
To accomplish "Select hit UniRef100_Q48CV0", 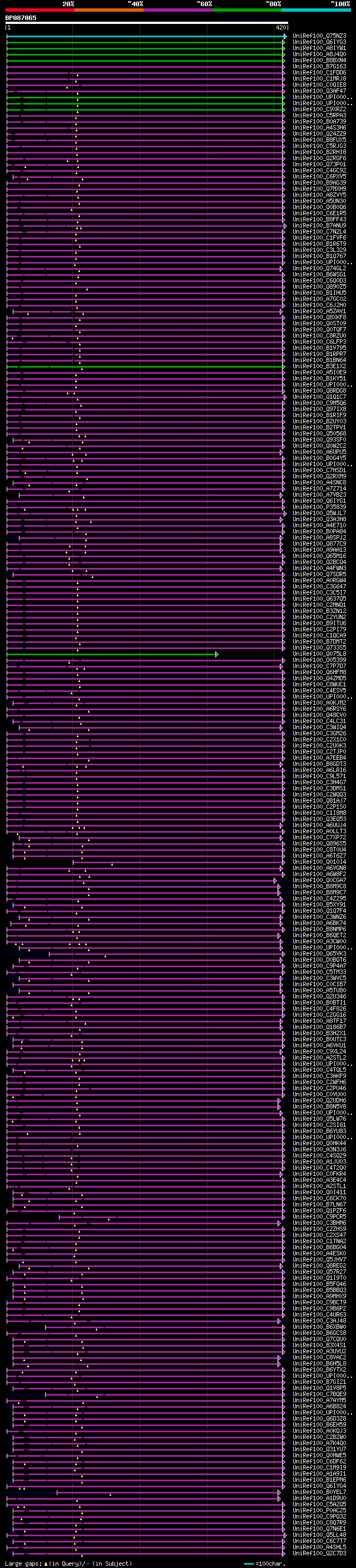I will 319,715.
